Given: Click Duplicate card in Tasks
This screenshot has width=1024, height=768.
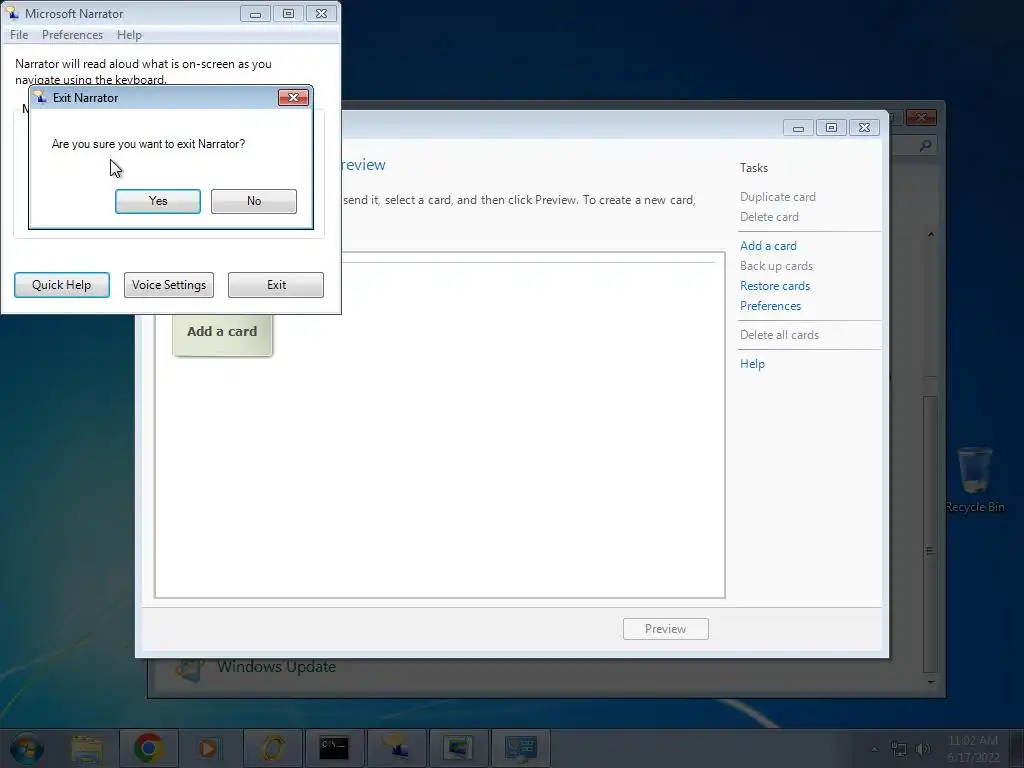Looking at the screenshot, I should click(x=777, y=197).
